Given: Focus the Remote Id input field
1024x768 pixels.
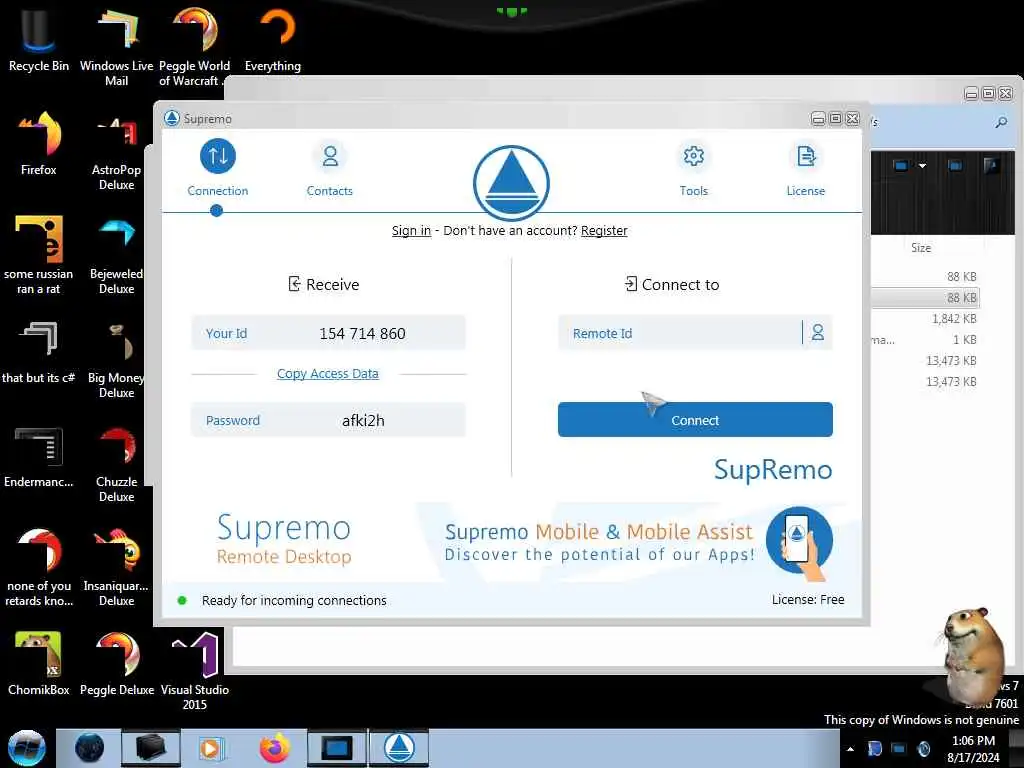Looking at the screenshot, I should pos(679,333).
